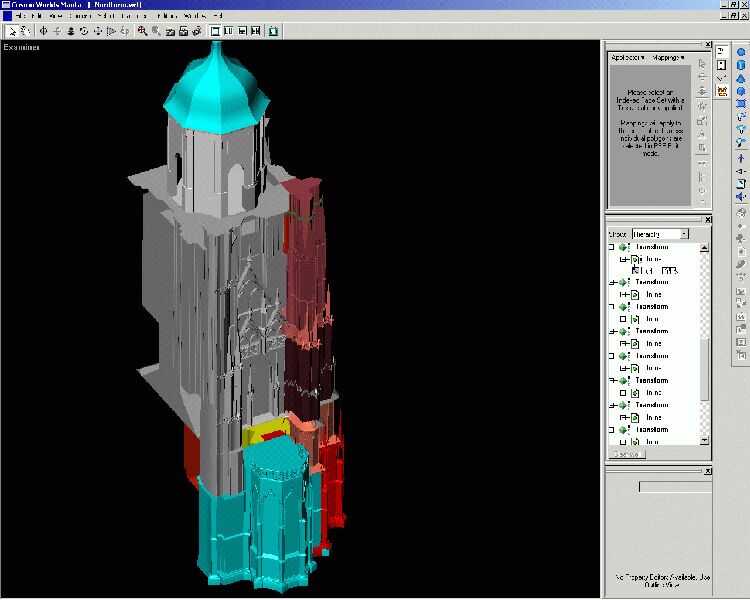
Task: Click the zoom-in magnifier toolbar icon
Action: [x=142, y=31]
